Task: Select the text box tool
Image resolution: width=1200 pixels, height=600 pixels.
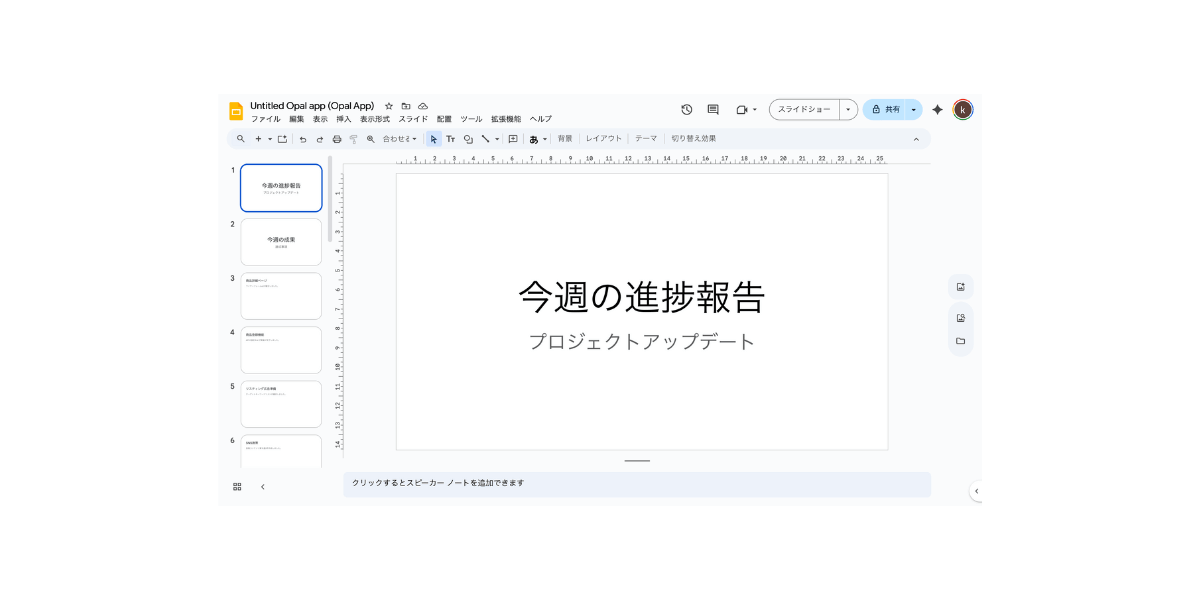Action: pos(450,139)
